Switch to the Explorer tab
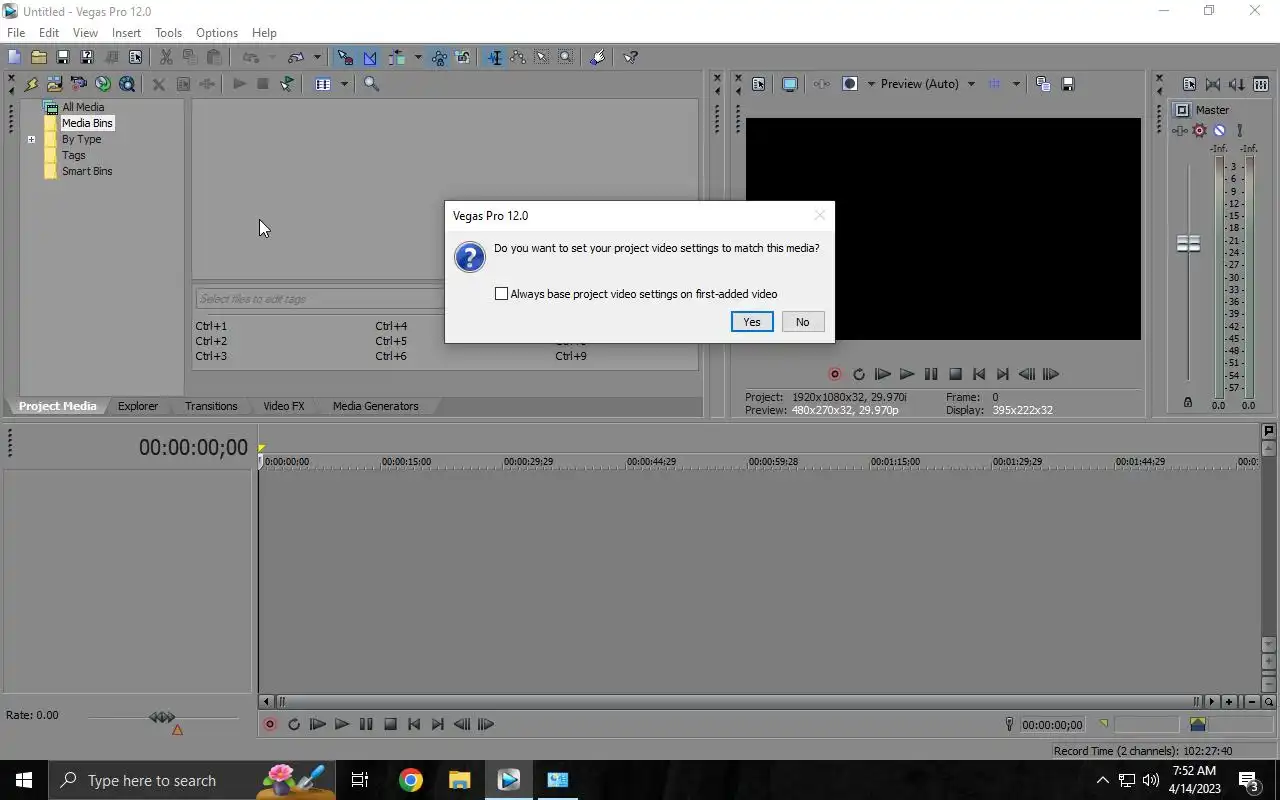Viewport: 1280px width, 800px height. (138, 406)
